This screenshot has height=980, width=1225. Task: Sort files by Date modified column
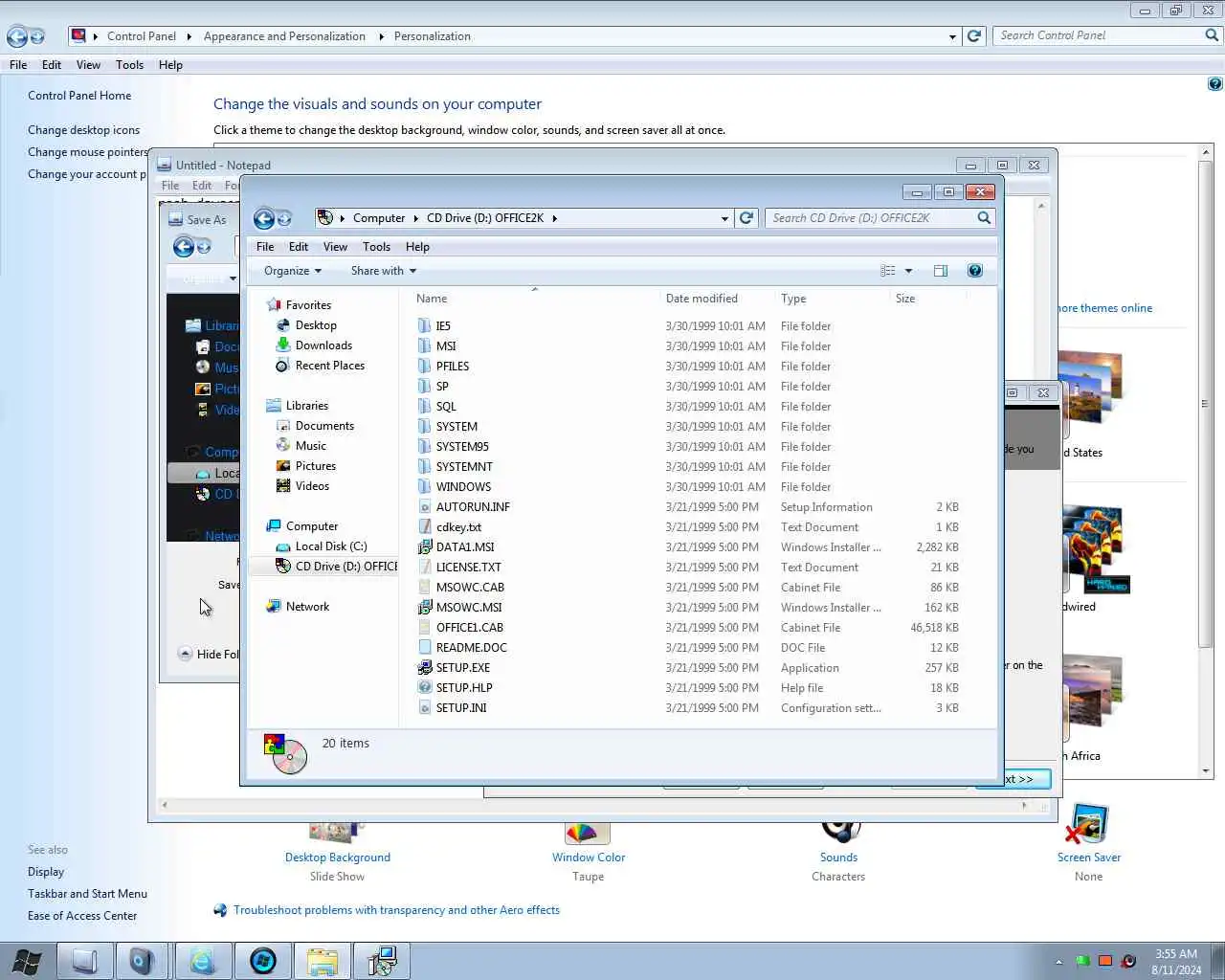pos(702,299)
